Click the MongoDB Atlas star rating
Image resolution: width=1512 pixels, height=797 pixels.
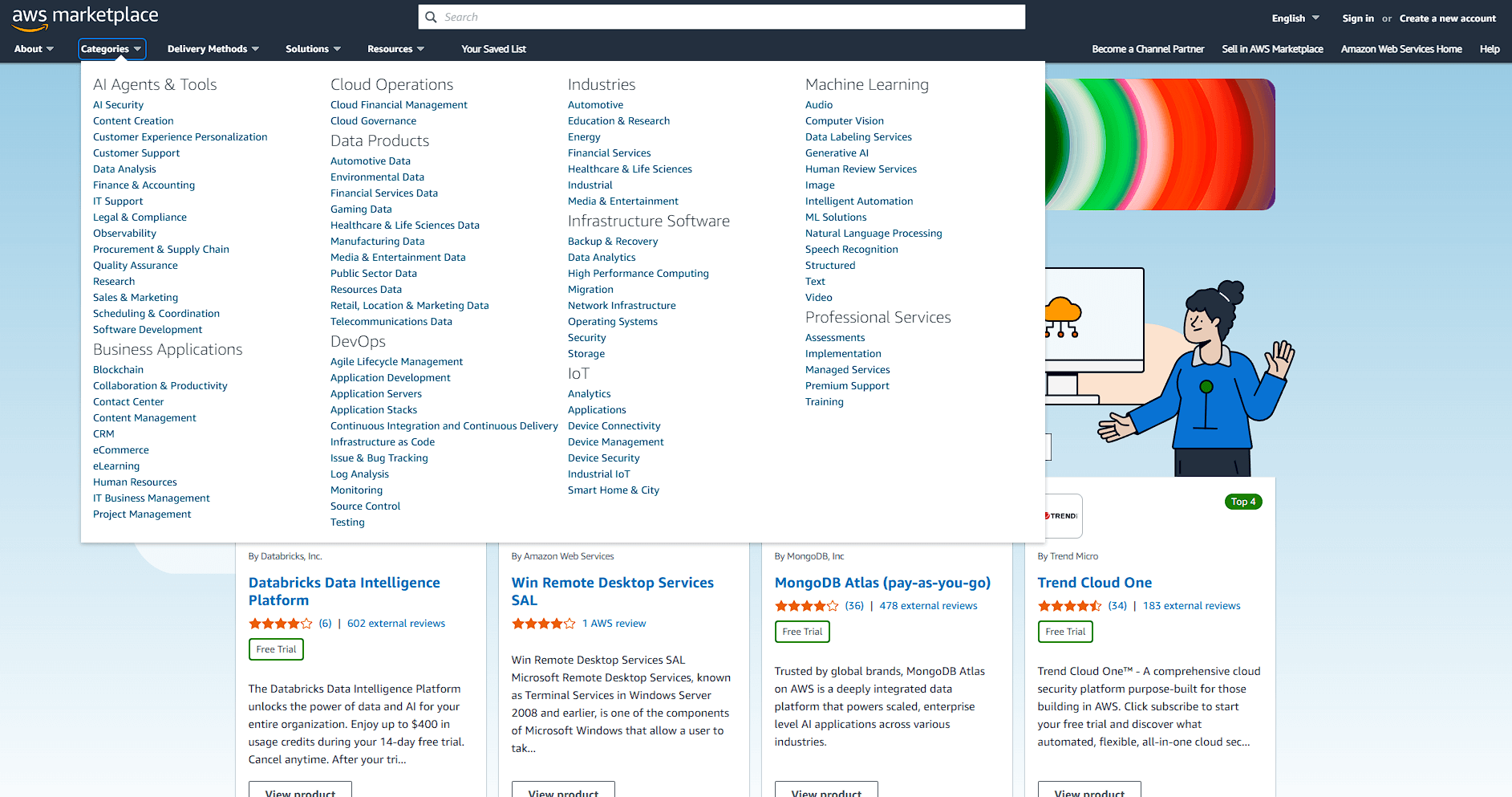(x=806, y=606)
